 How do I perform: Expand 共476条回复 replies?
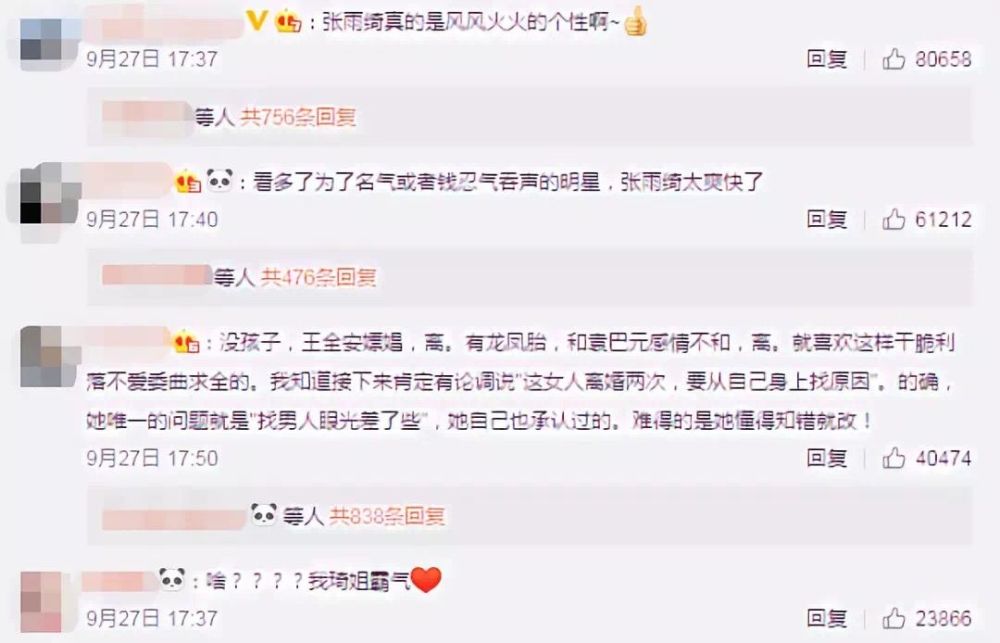318,277
